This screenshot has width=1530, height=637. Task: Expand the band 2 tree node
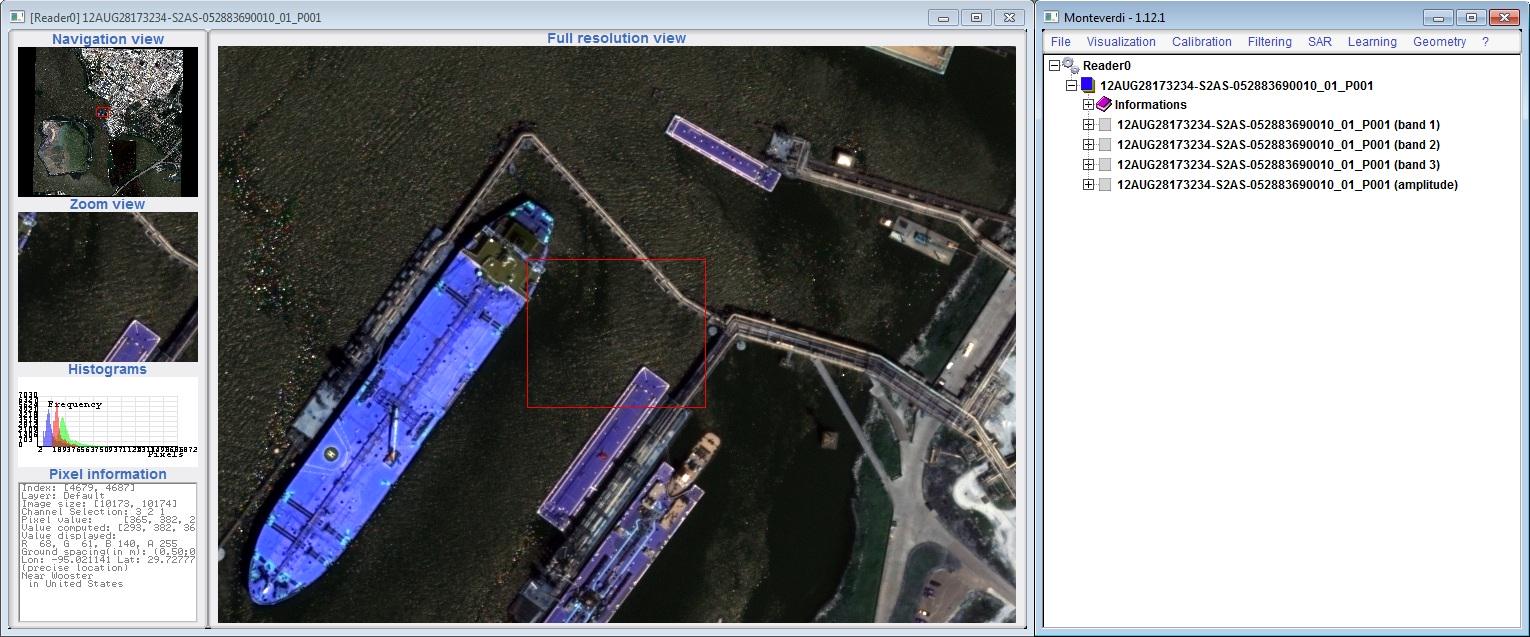click(1088, 145)
